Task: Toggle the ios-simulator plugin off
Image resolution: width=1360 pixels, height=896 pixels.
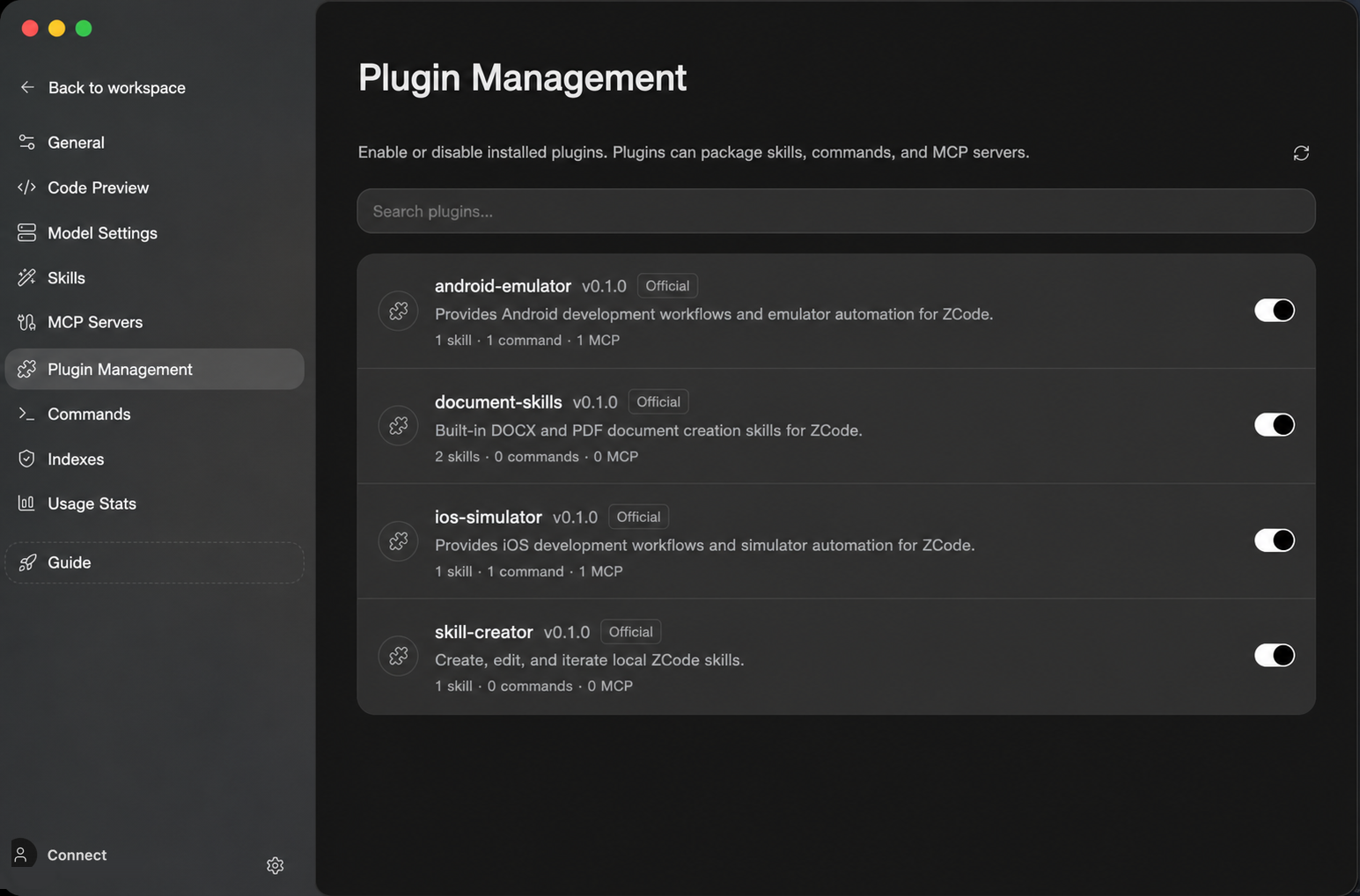Action: tap(1275, 540)
